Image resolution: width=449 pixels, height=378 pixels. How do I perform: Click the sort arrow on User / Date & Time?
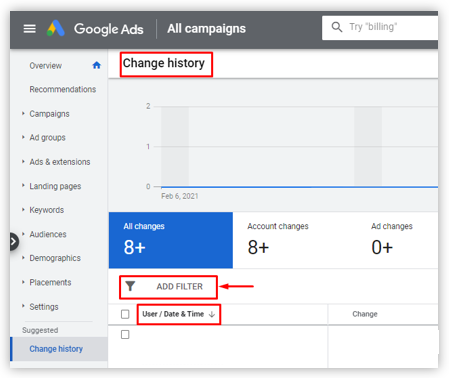[212, 314]
